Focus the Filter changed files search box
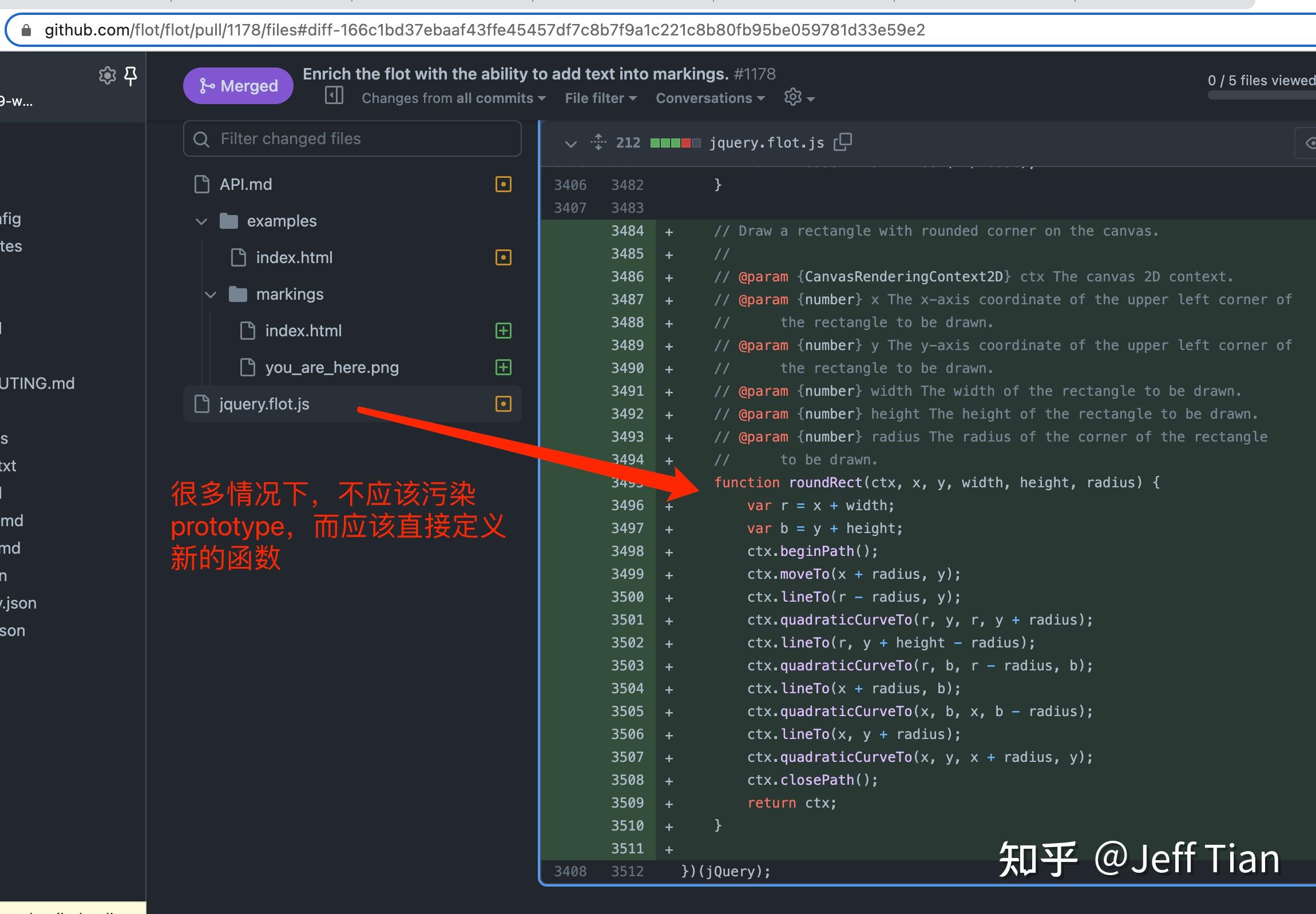 click(x=352, y=138)
